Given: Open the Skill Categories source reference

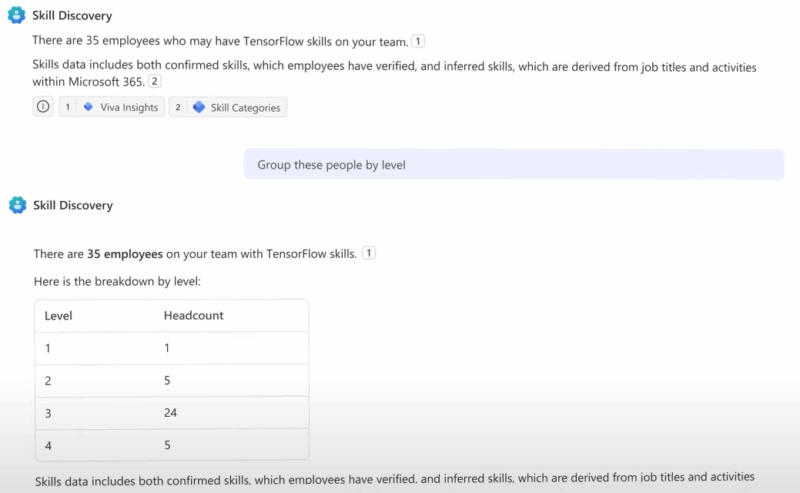Looking at the screenshot, I should click(228, 107).
